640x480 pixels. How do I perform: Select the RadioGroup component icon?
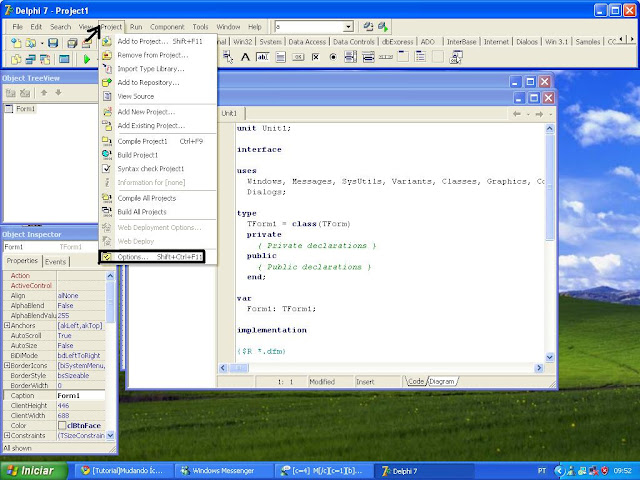[420, 57]
